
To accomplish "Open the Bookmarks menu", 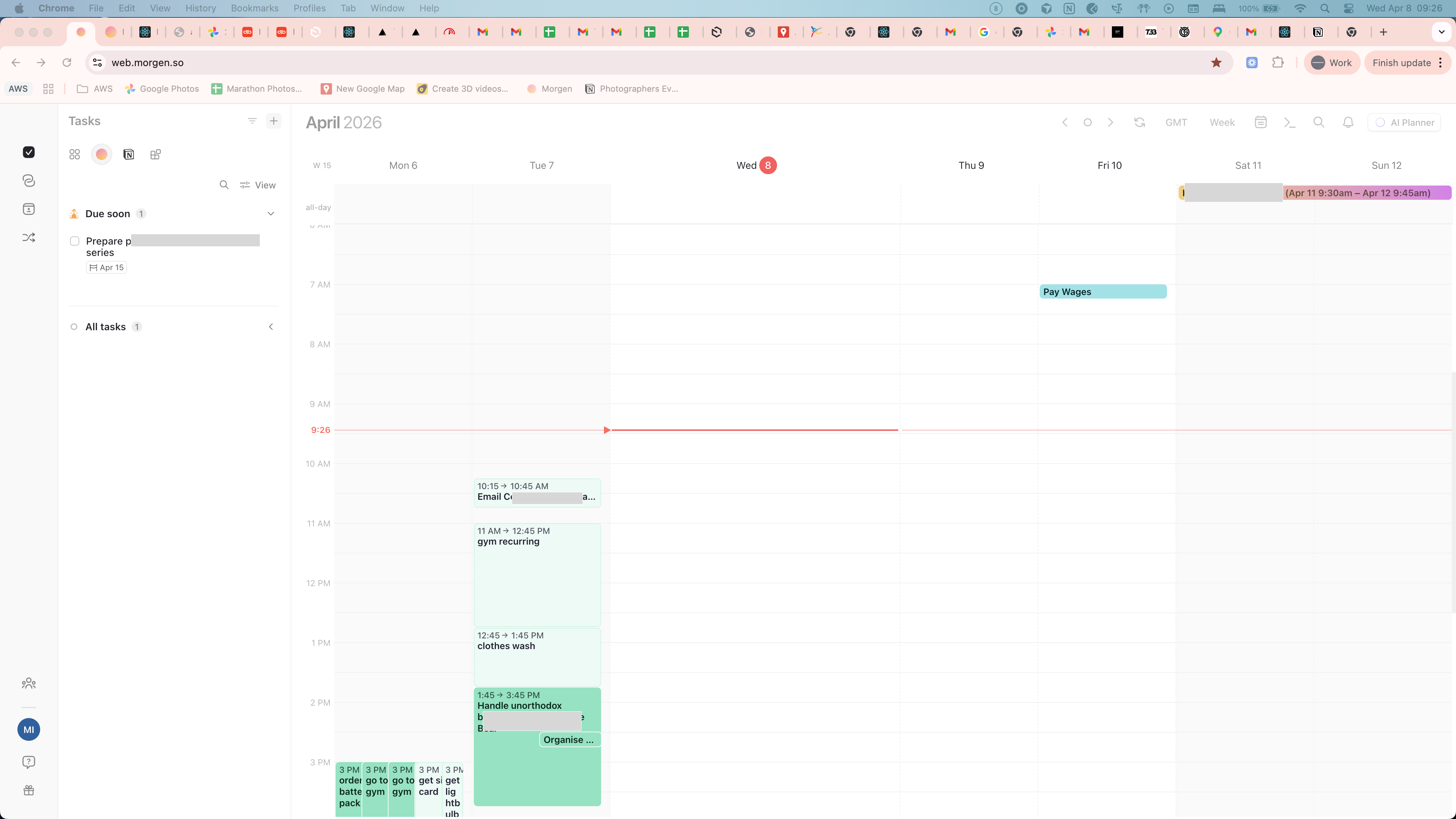I will 255,8.
